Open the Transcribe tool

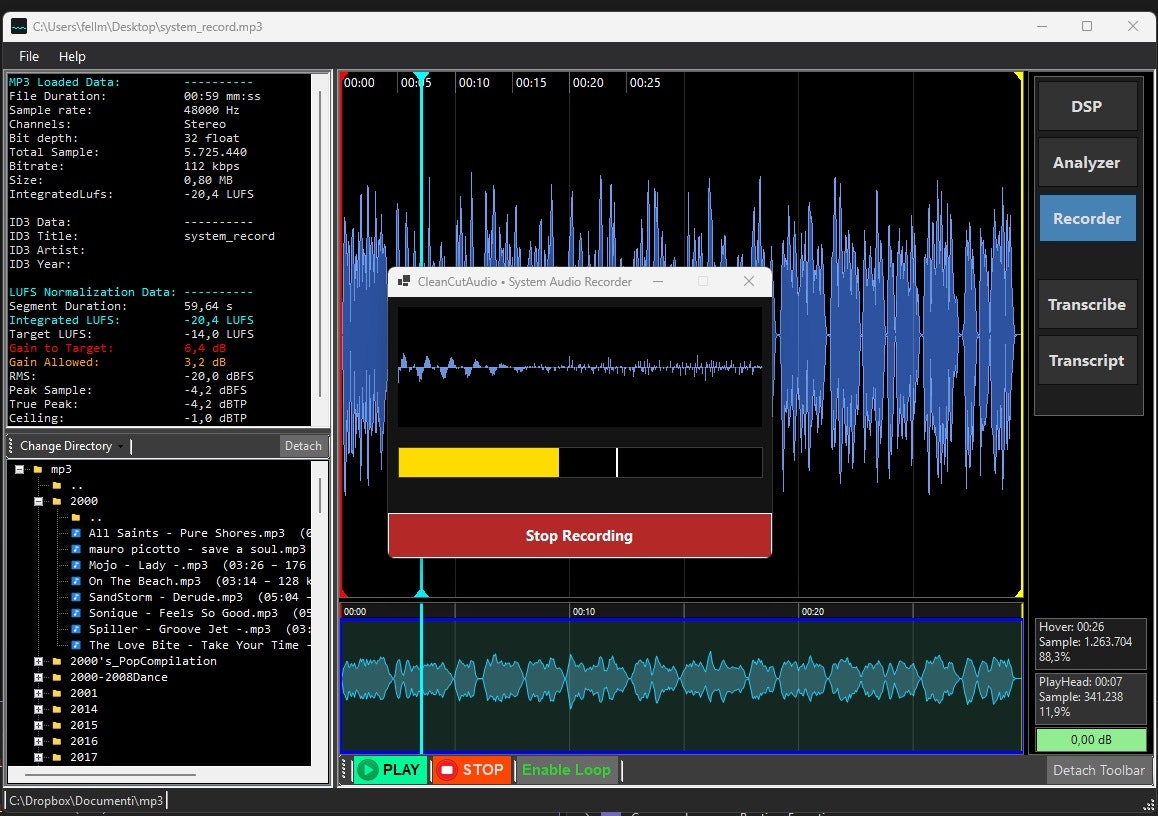click(1087, 304)
